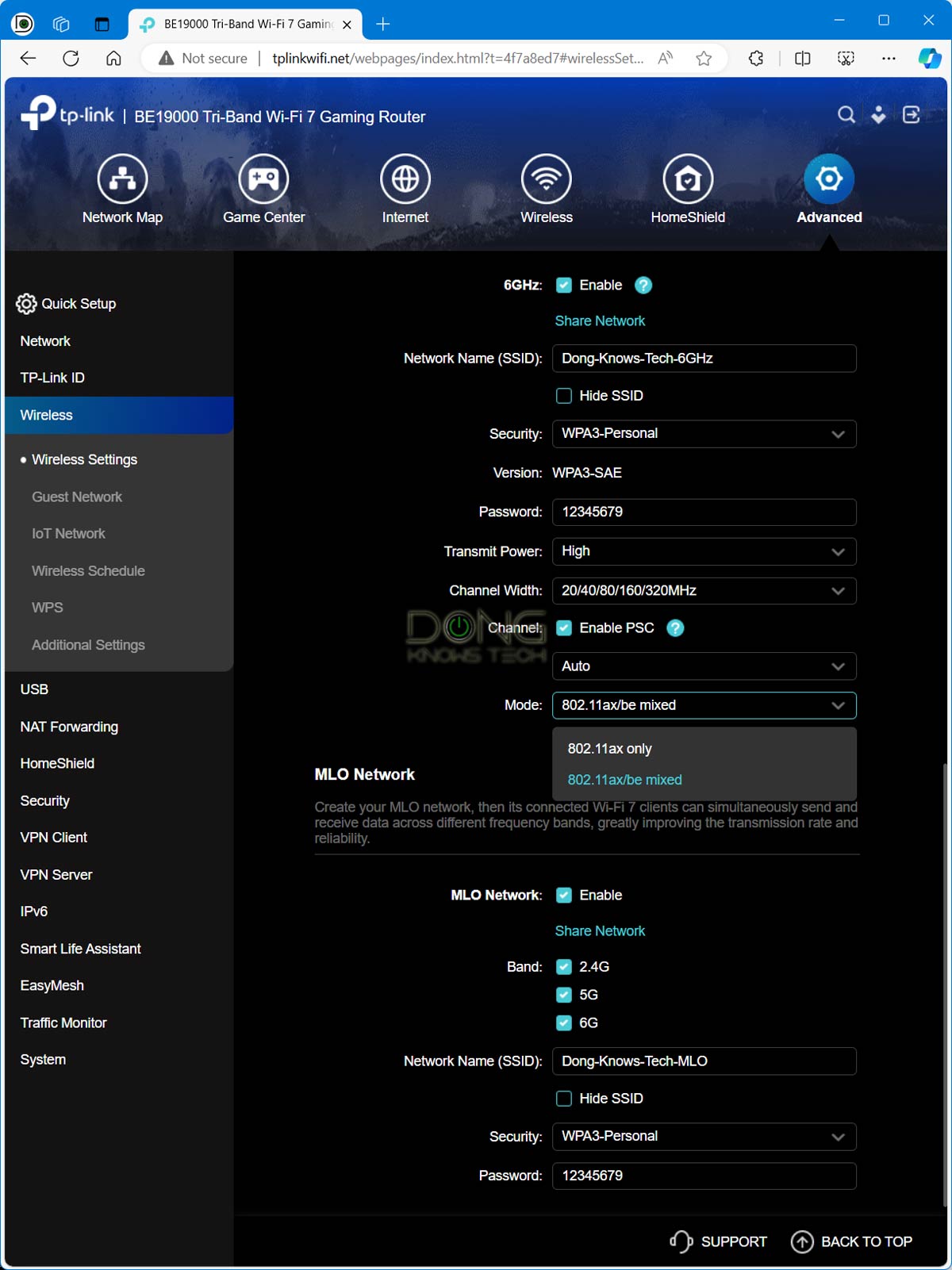
Task: Add this page to favorites star
Action: pyautogui.click(x=704, y=58)
